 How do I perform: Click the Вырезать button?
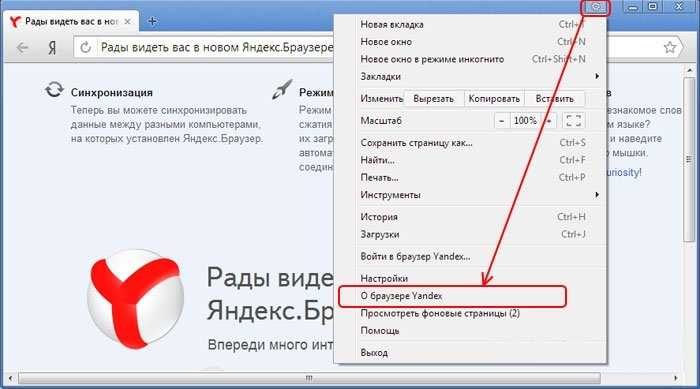433,99
